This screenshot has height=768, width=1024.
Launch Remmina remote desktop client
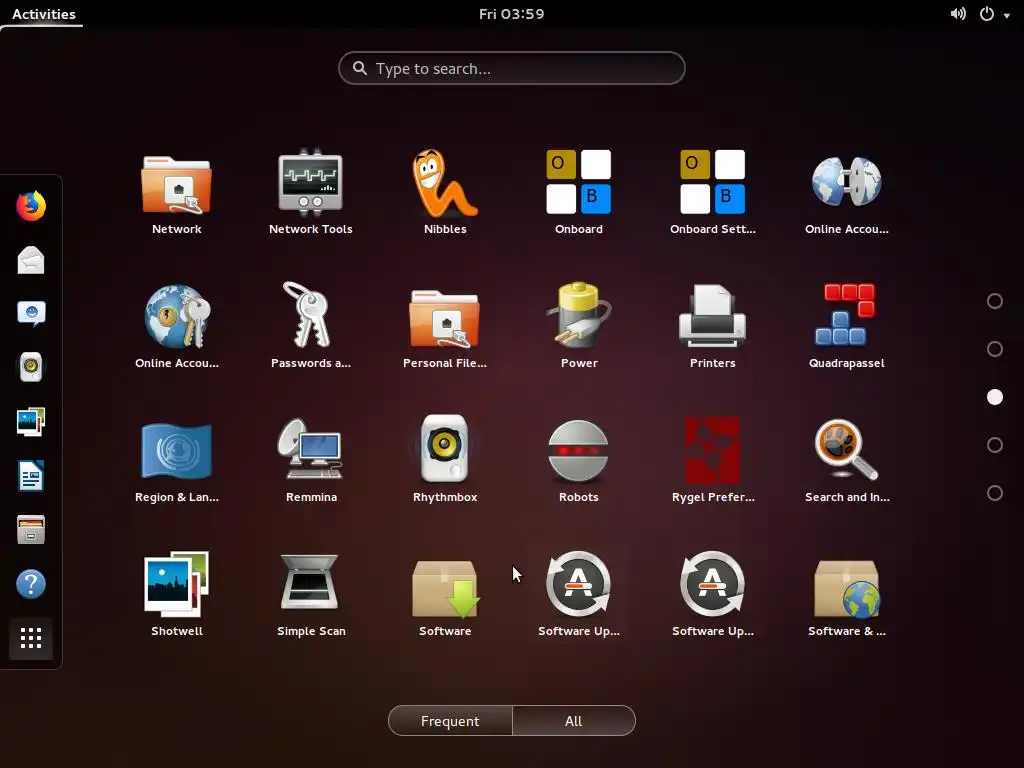coord(310,460)
